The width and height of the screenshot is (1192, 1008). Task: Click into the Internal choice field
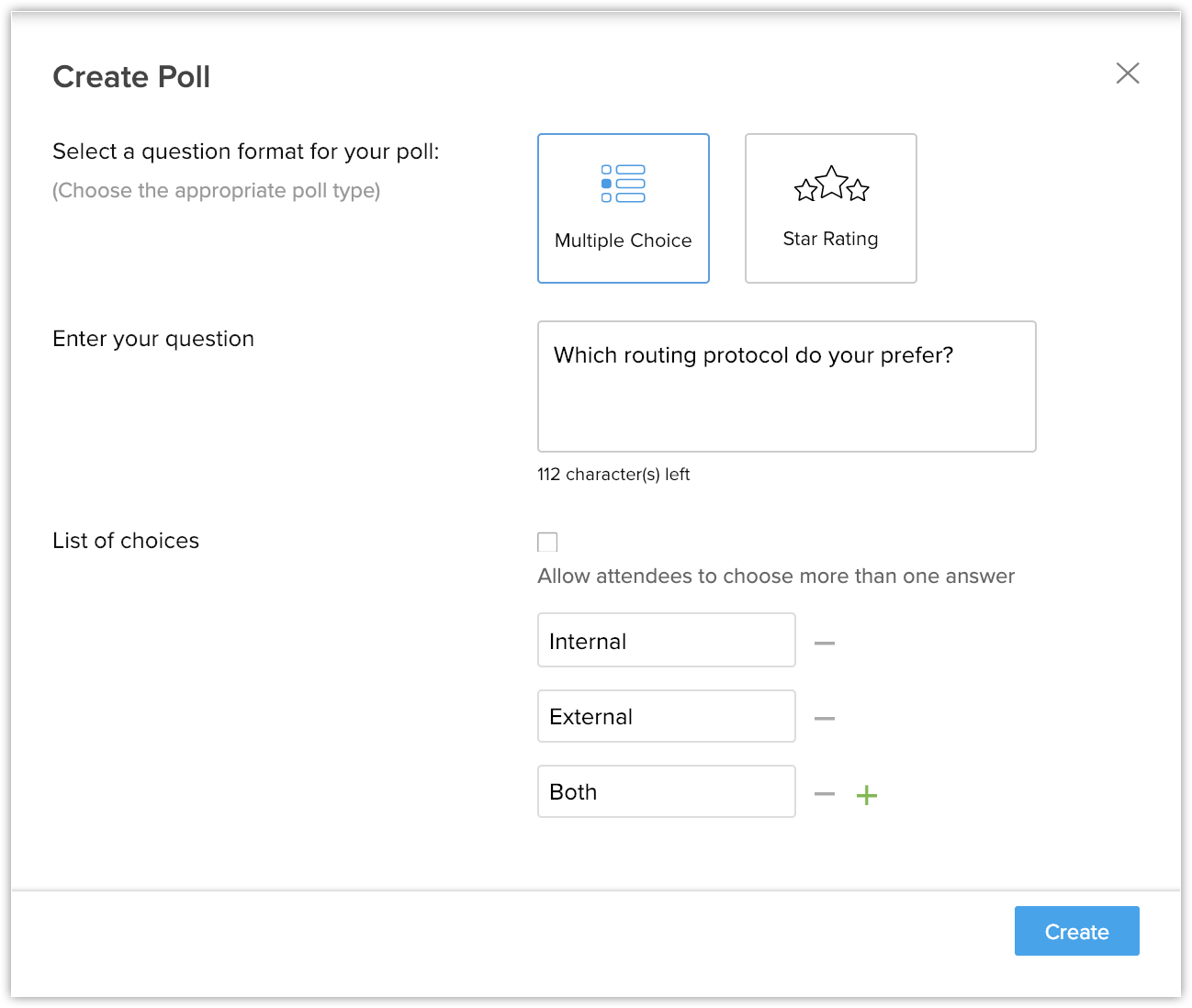coord(666,641)
